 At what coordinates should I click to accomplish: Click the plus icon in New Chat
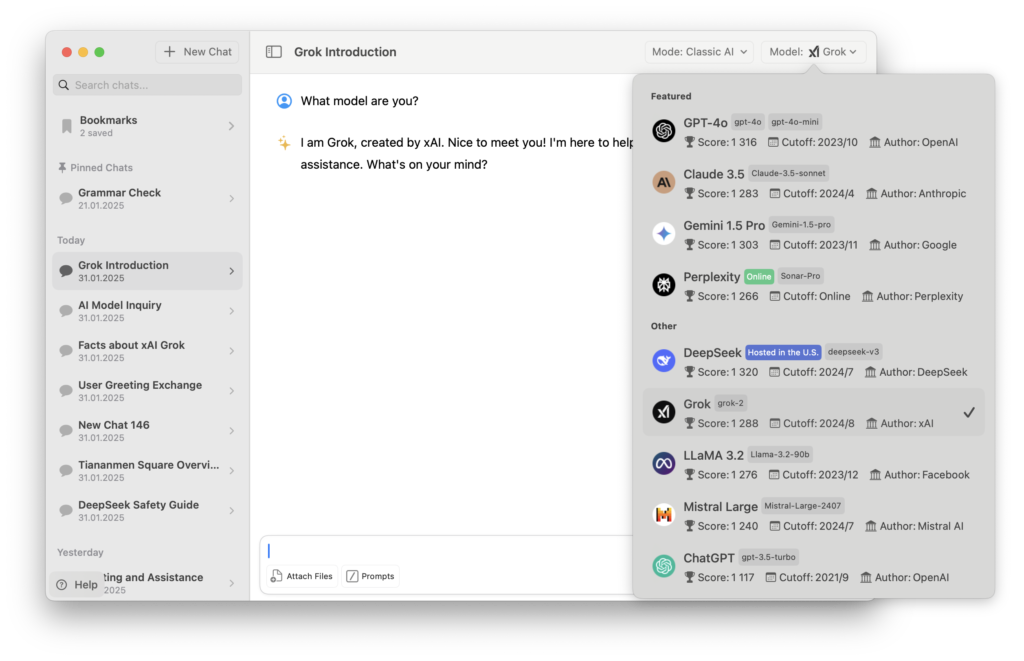point(170,52)
